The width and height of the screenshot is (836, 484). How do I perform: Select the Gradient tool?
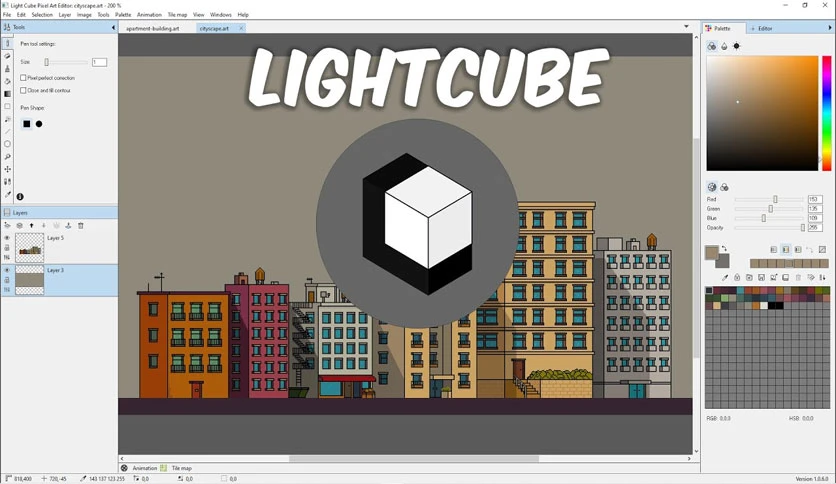[7, 94]
